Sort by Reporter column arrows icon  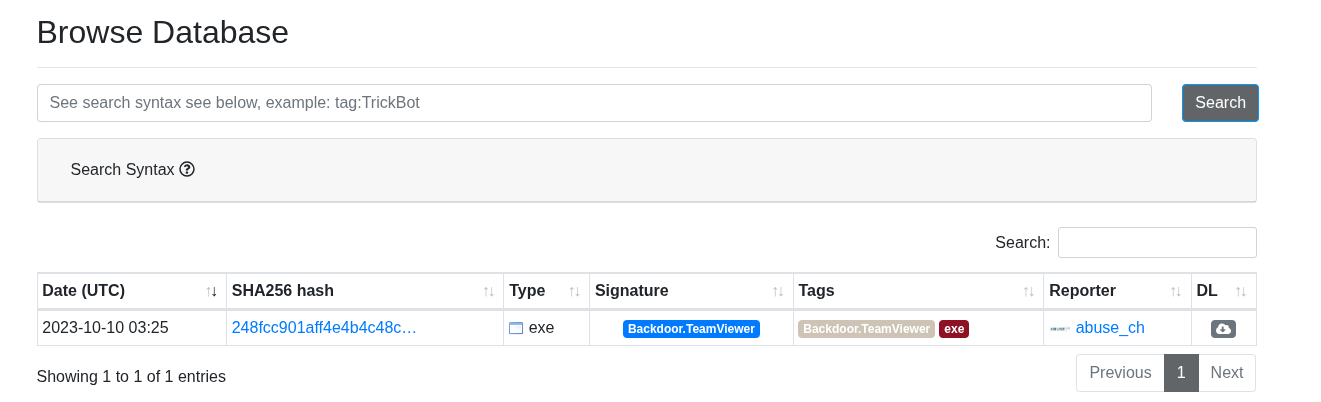tap(1176, 291)
